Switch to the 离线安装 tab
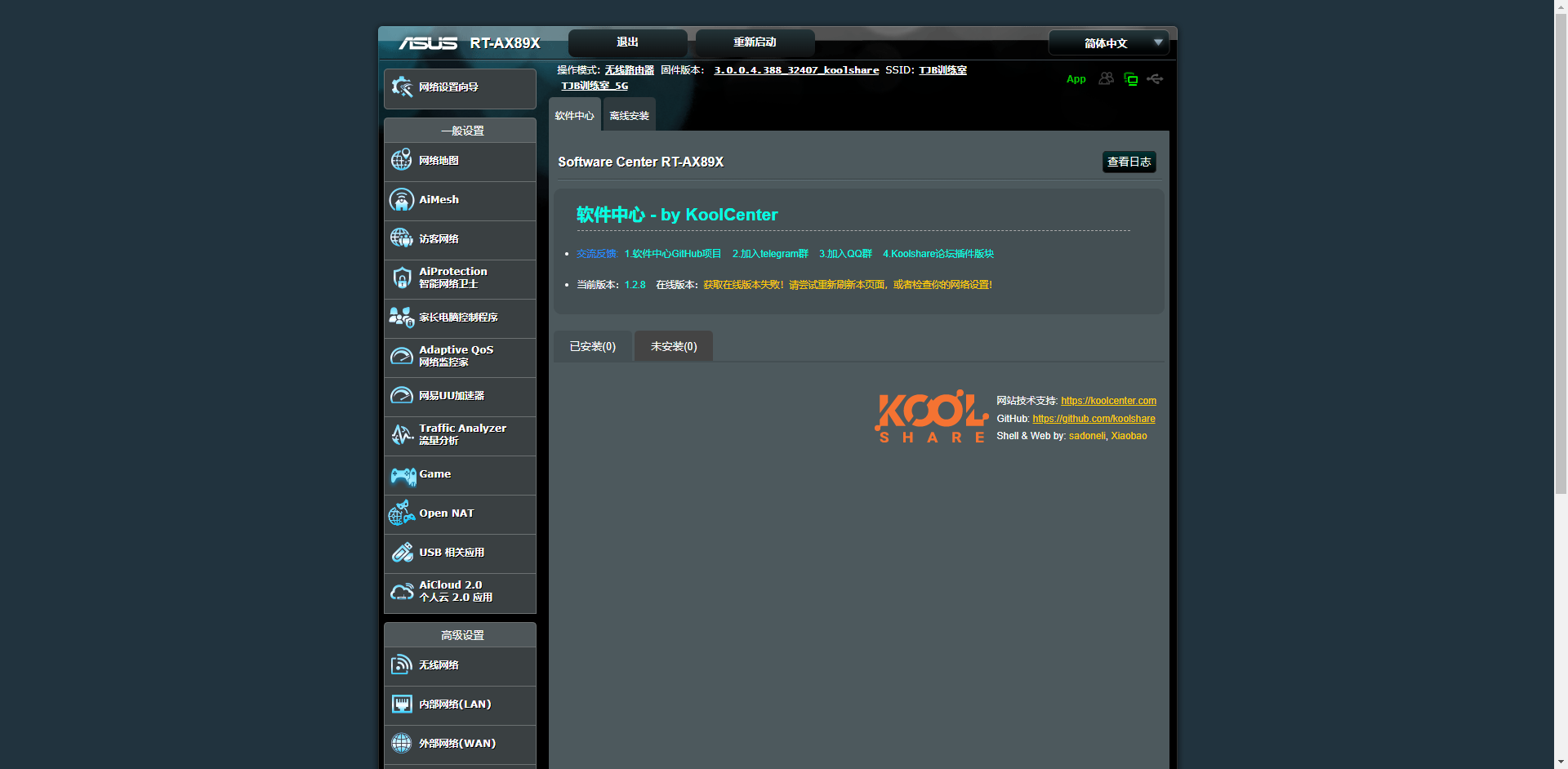This screenshot has height=769, width=1568. (629, 116)
